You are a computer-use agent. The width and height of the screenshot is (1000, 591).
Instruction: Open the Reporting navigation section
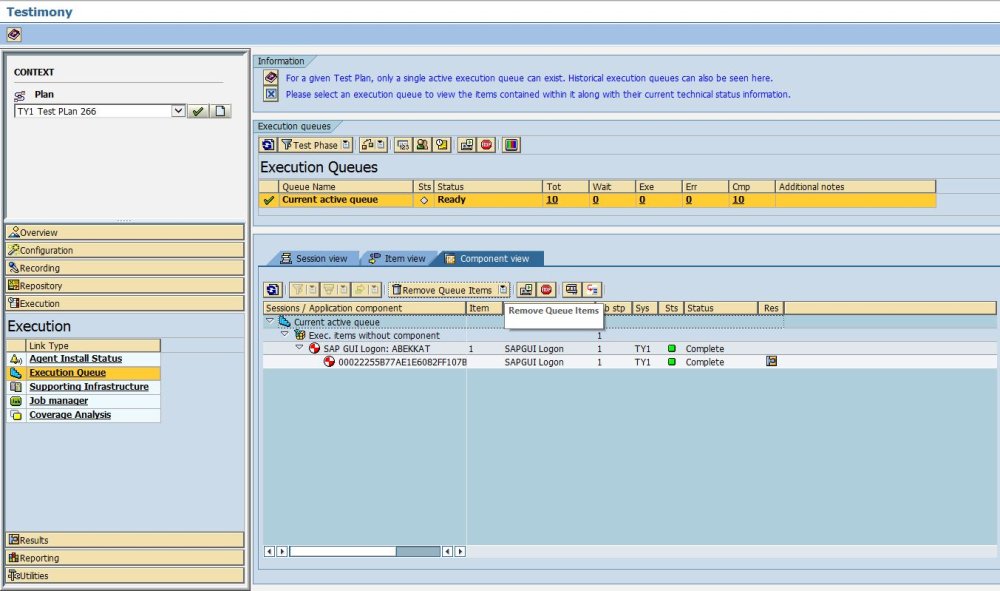pyautogui.click(x=125, y=558)
